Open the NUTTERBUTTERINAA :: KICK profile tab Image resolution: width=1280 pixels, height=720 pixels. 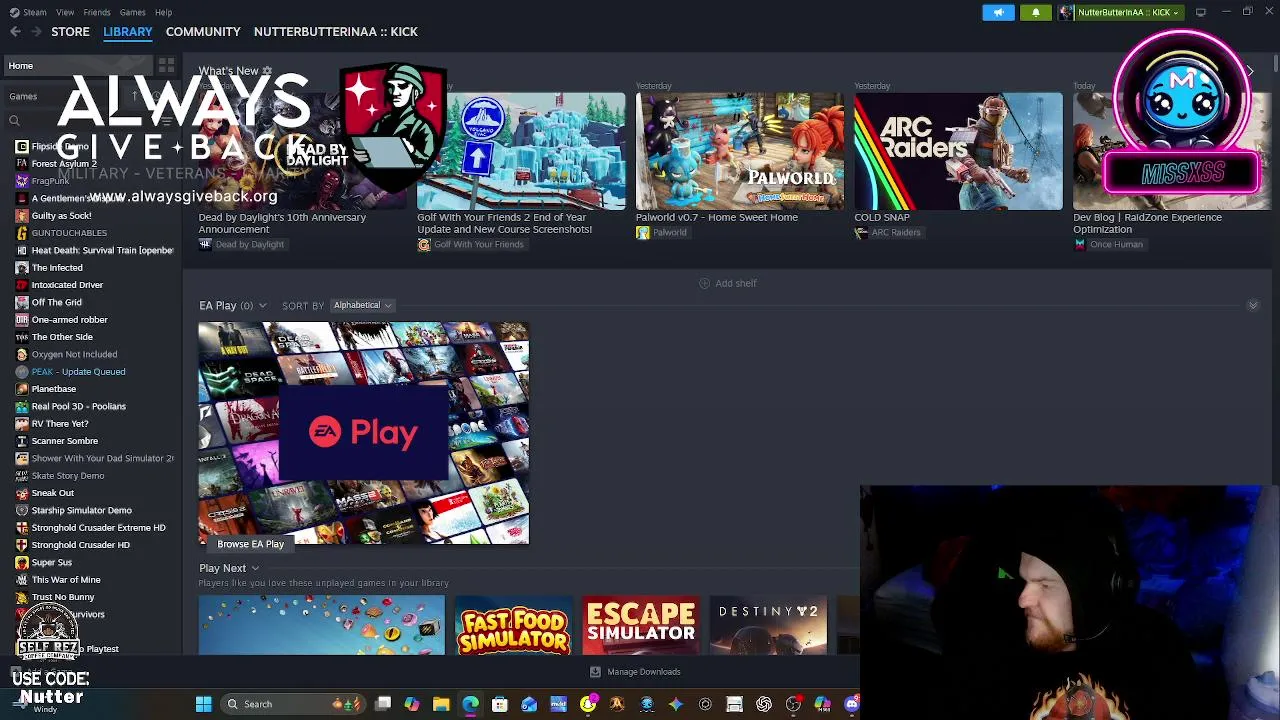336,32
